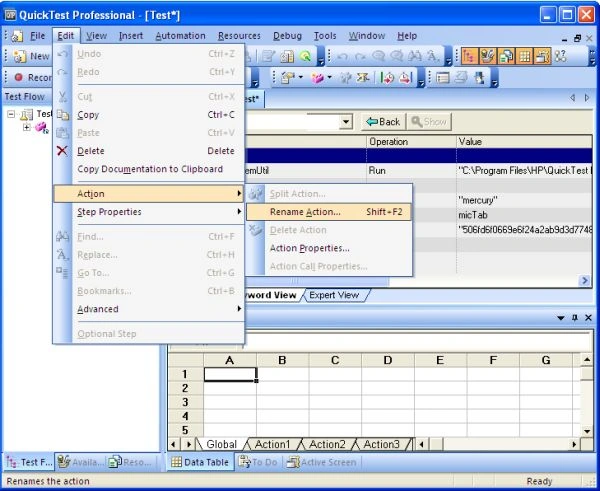Toggle the Active Screen pane toolbar icon
The image size is (600, 491).
tap(543, 56)
